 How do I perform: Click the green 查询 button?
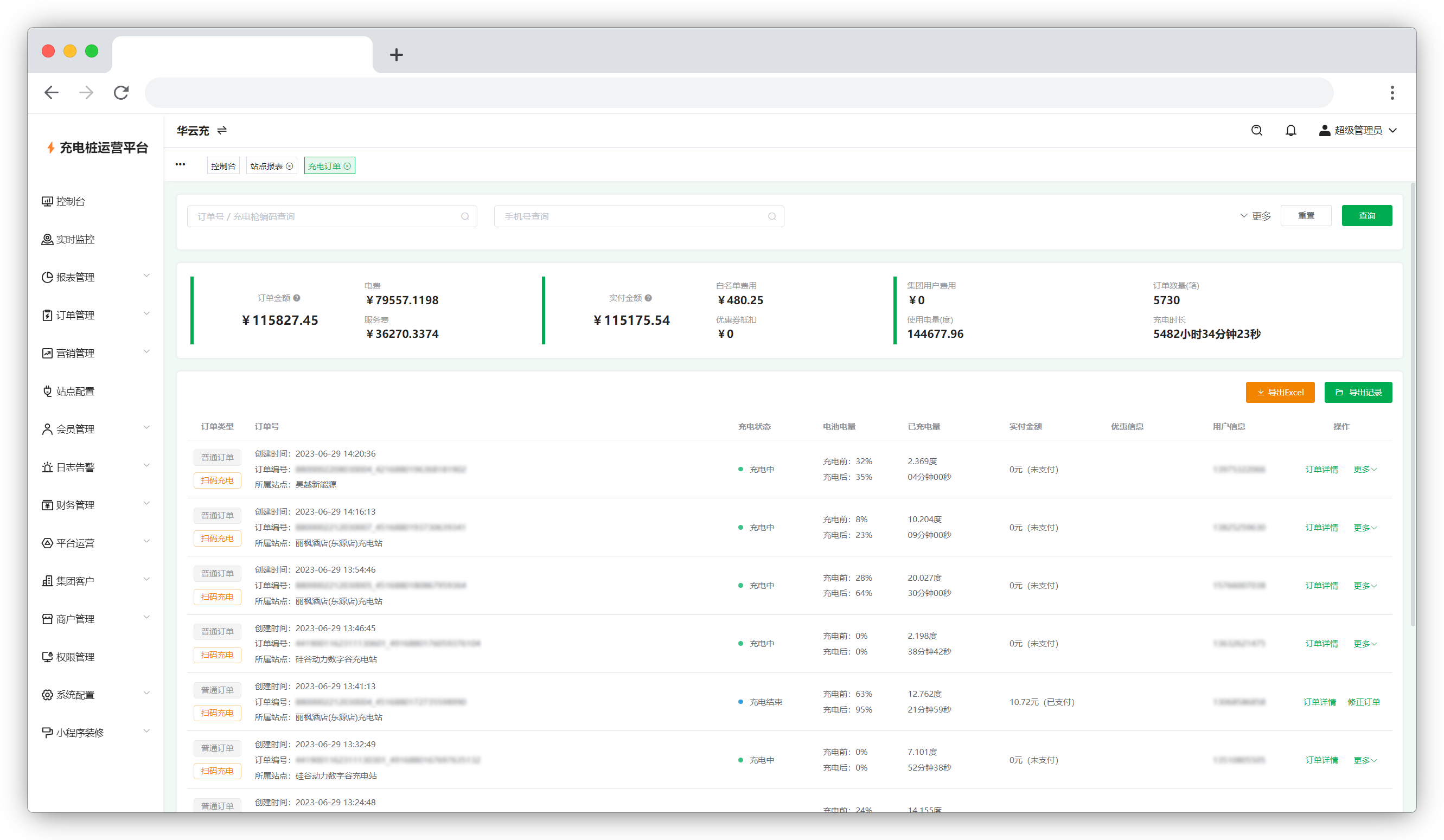pyautogui.click(x=1366, y=216)
